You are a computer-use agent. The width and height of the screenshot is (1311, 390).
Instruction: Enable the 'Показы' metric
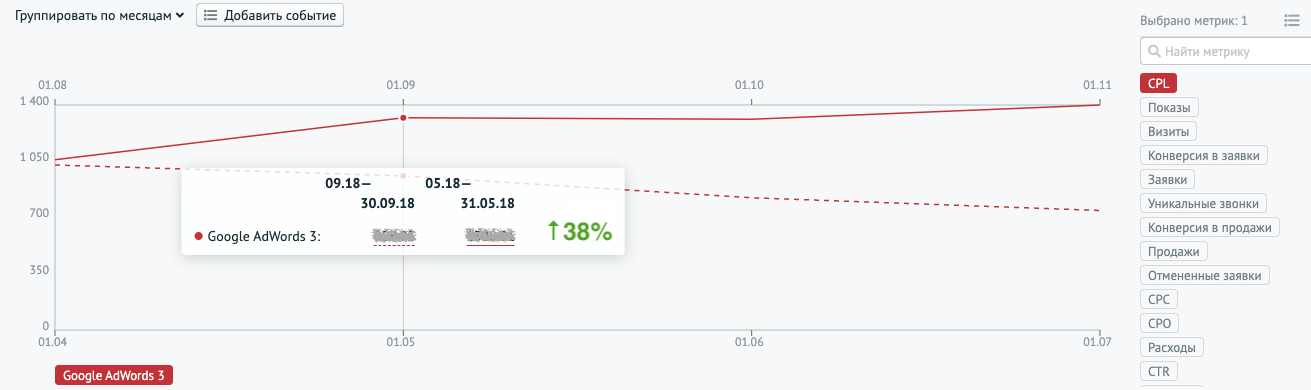coord(1169,107)
